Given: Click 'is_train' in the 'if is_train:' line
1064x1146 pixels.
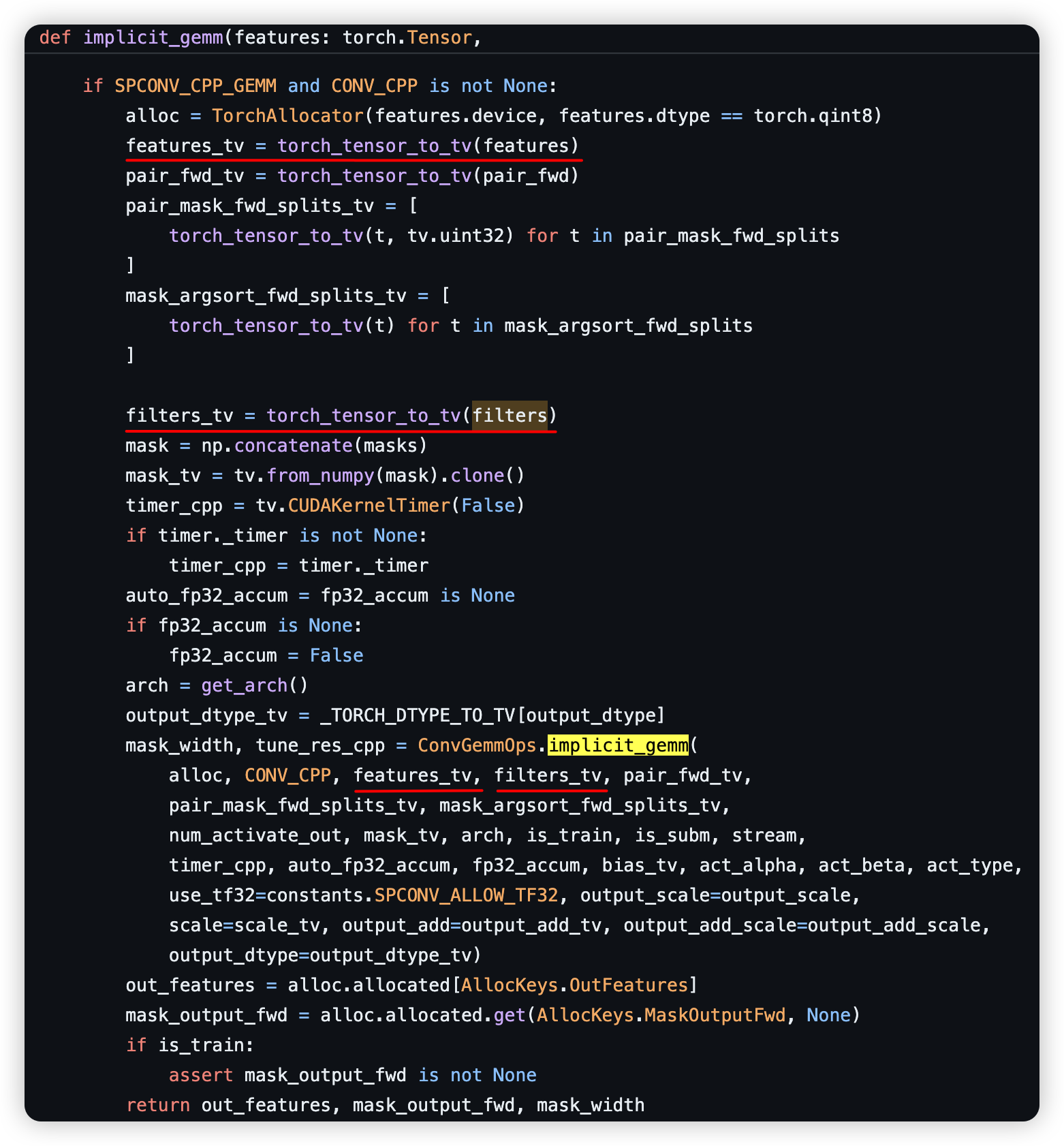Looking at the screenshot, I should pyautogui.click(x=202, y=1045).
